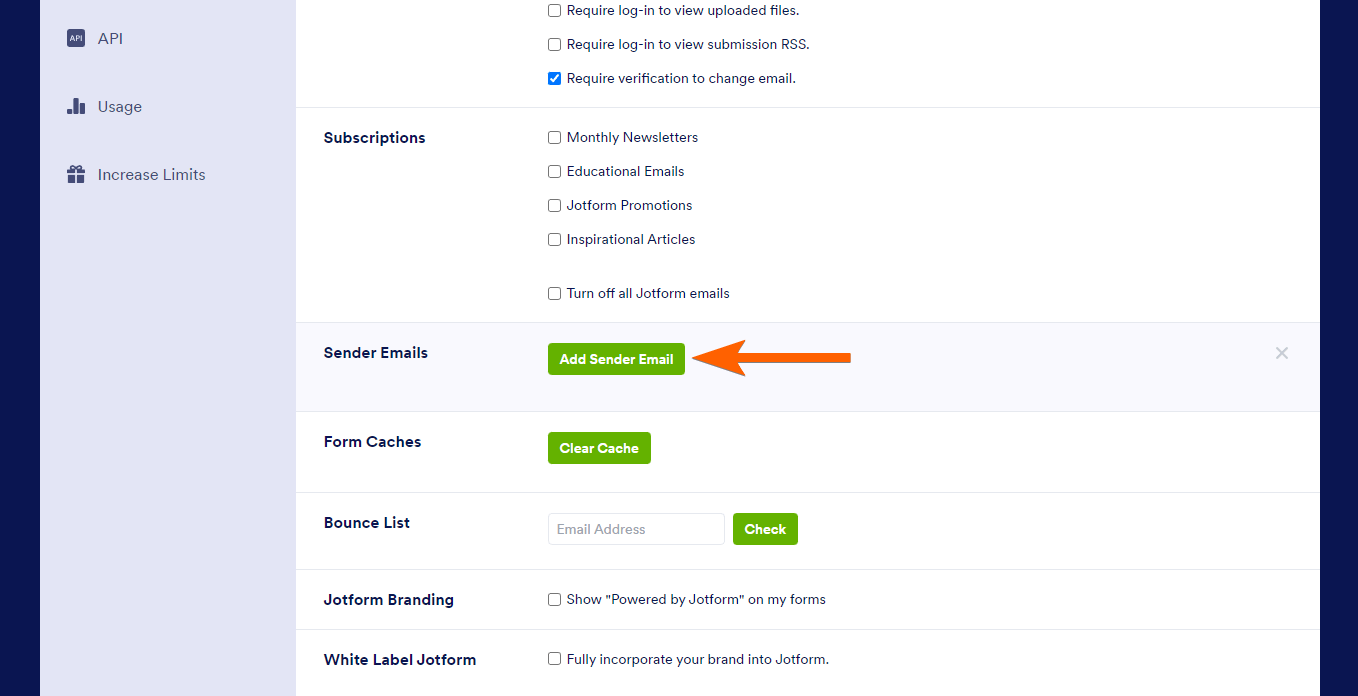The image size is (1358, 696).
Task: Open Increase Limits in sidebar
Action: 151,175
